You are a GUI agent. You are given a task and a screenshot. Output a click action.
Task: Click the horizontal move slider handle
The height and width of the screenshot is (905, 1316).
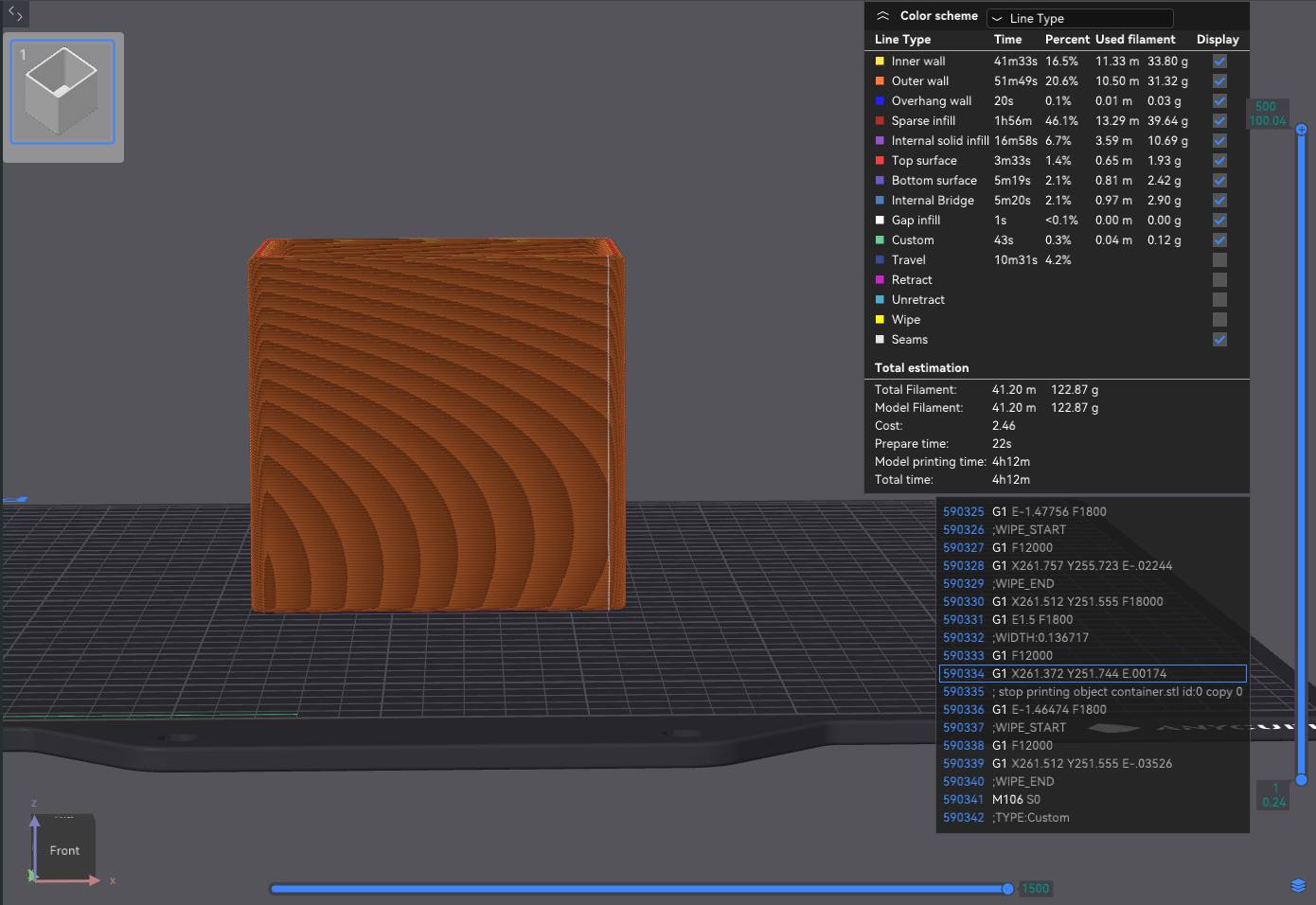1007,888
